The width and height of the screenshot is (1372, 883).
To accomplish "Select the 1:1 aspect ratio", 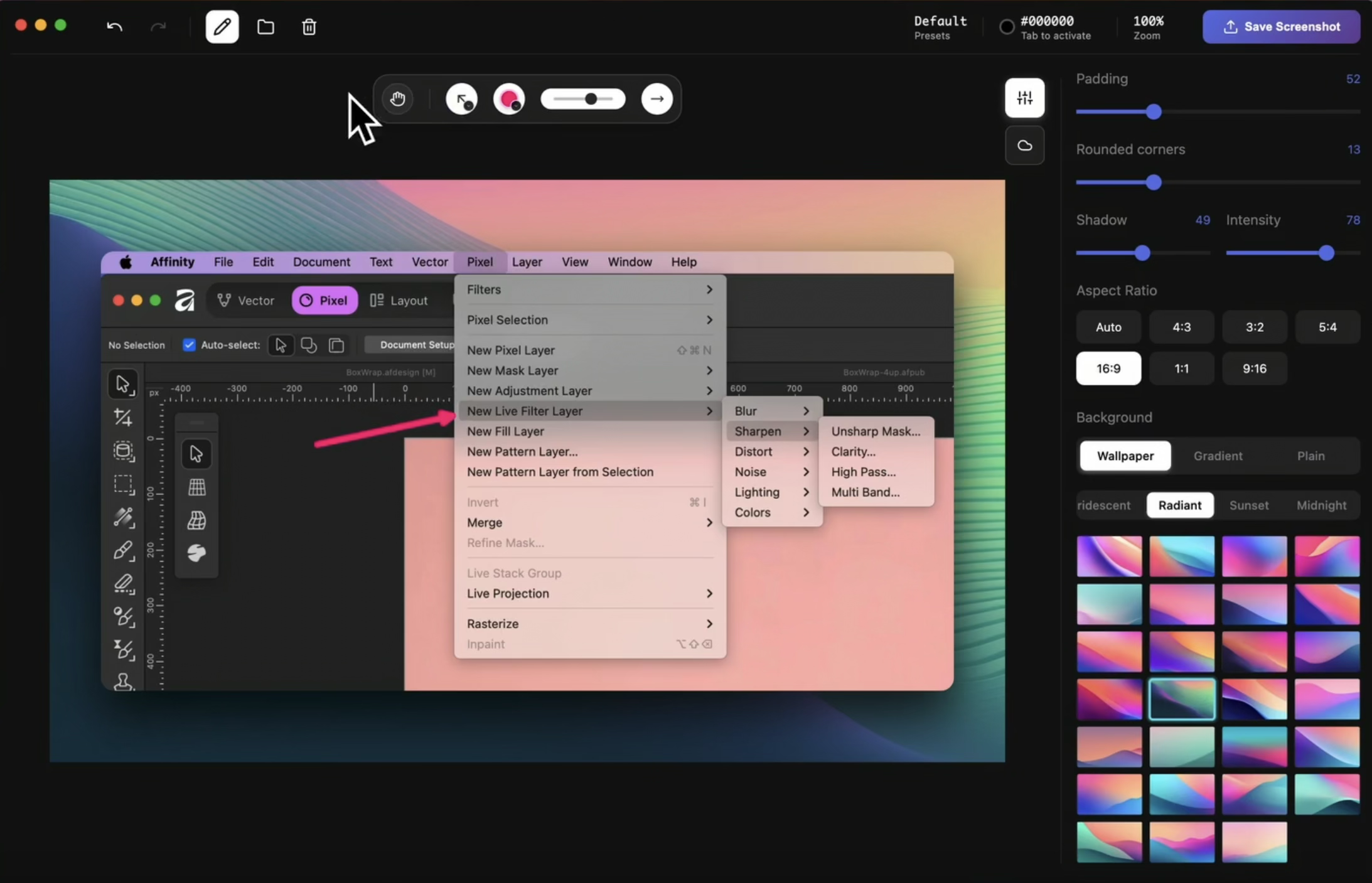I will click(x=1181, y=368).
